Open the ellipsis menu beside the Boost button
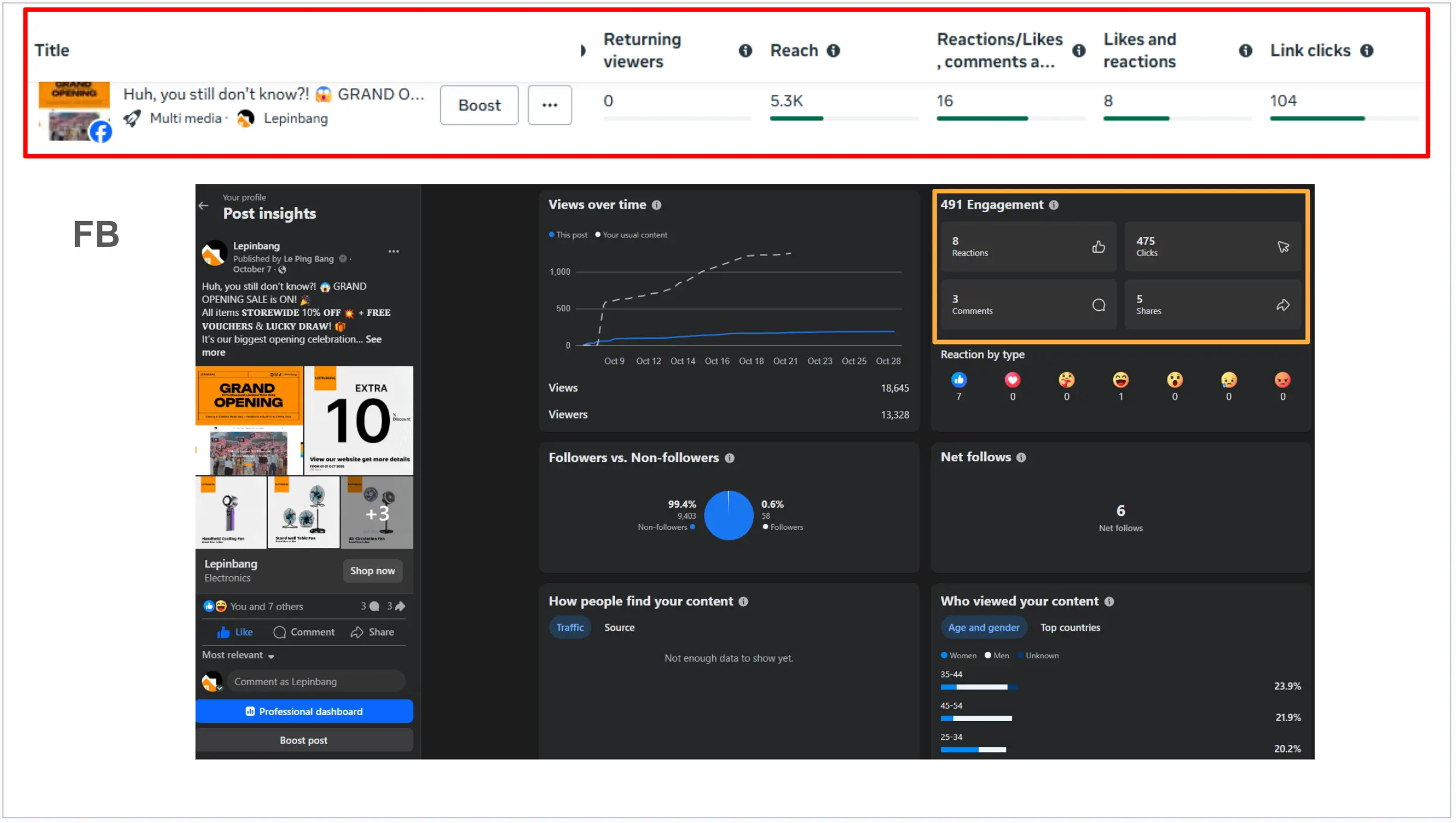This screenshot has width=1456, height=823. coord(549,106)
